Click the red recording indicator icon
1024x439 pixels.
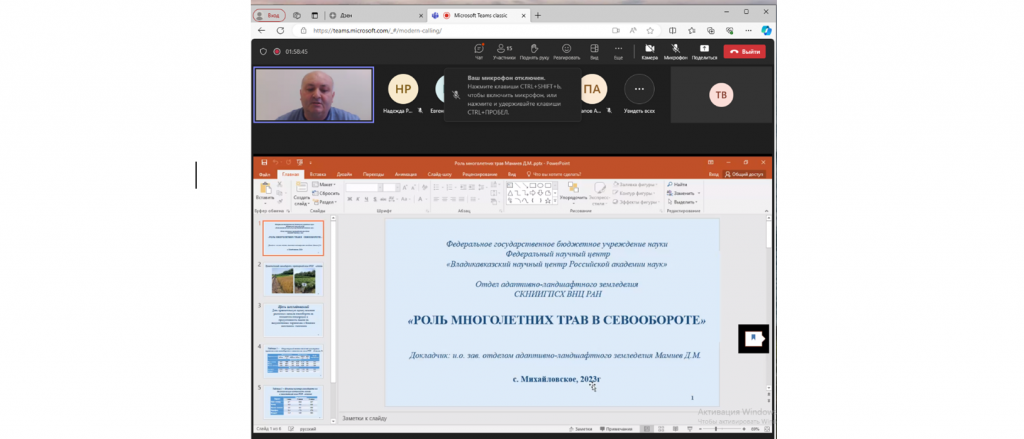[x=277, y=52]
